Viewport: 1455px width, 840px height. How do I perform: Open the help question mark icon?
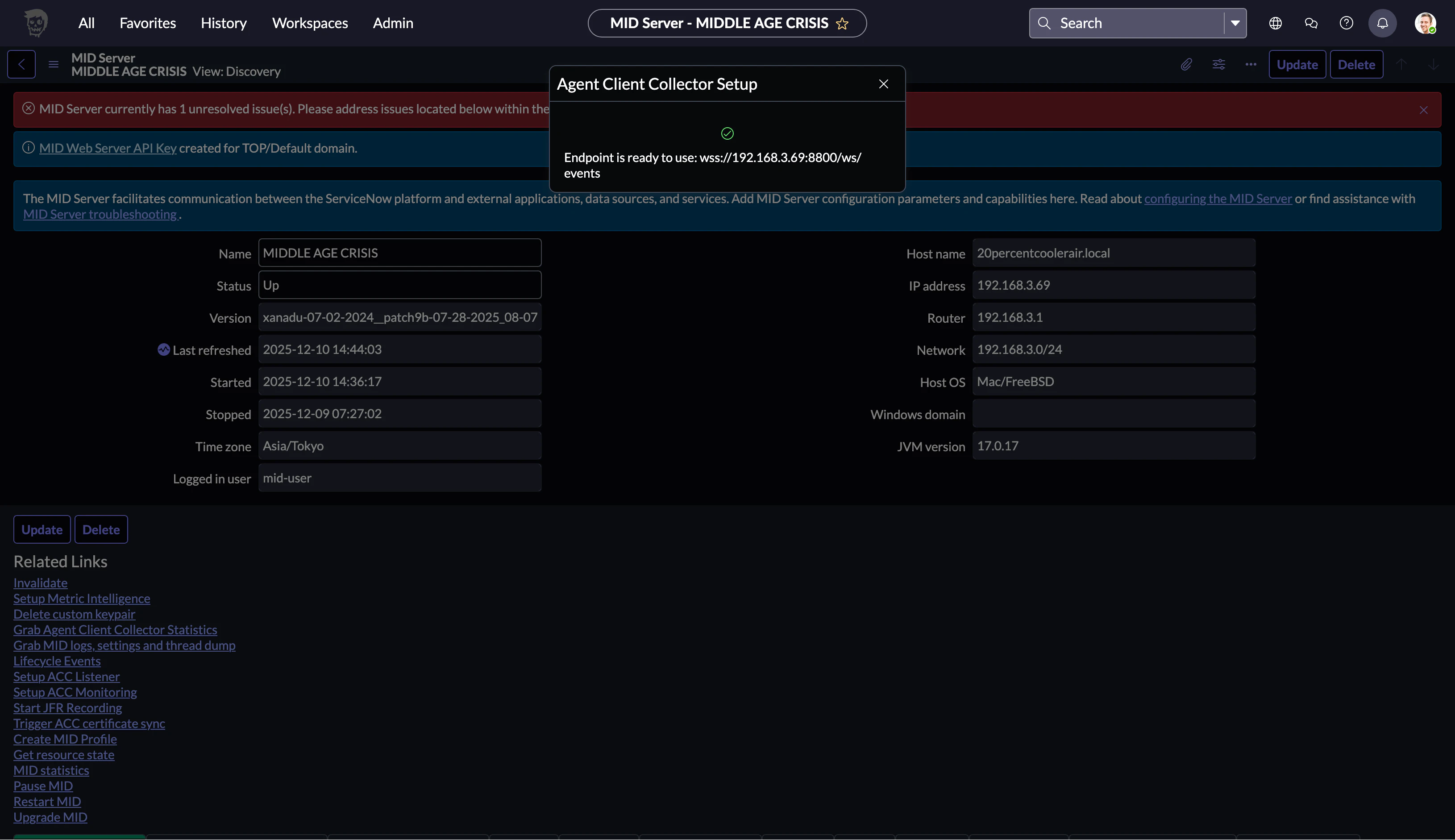click(1347, 23)
